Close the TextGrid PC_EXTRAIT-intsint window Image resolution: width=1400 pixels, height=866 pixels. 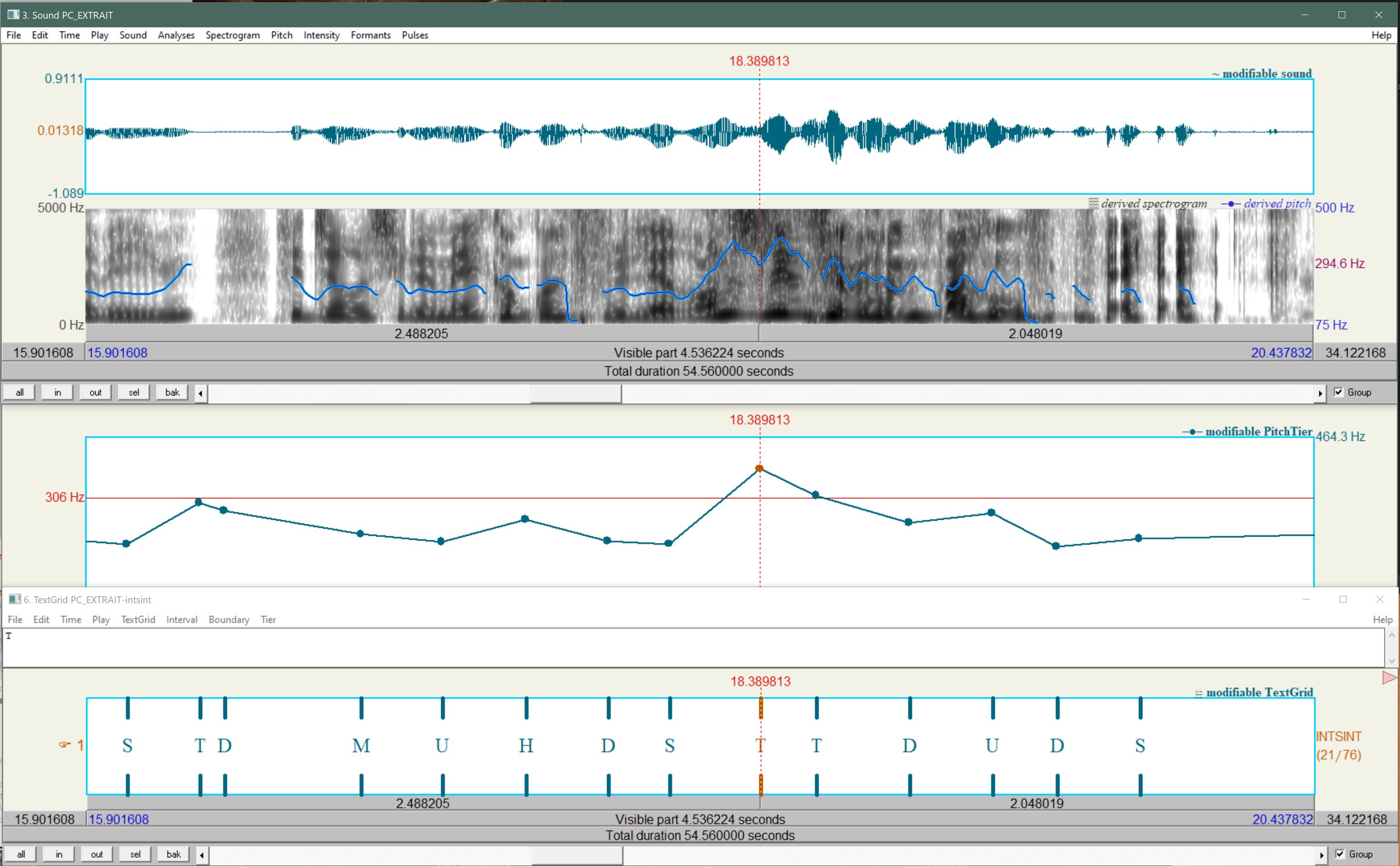coord(1379,599)
